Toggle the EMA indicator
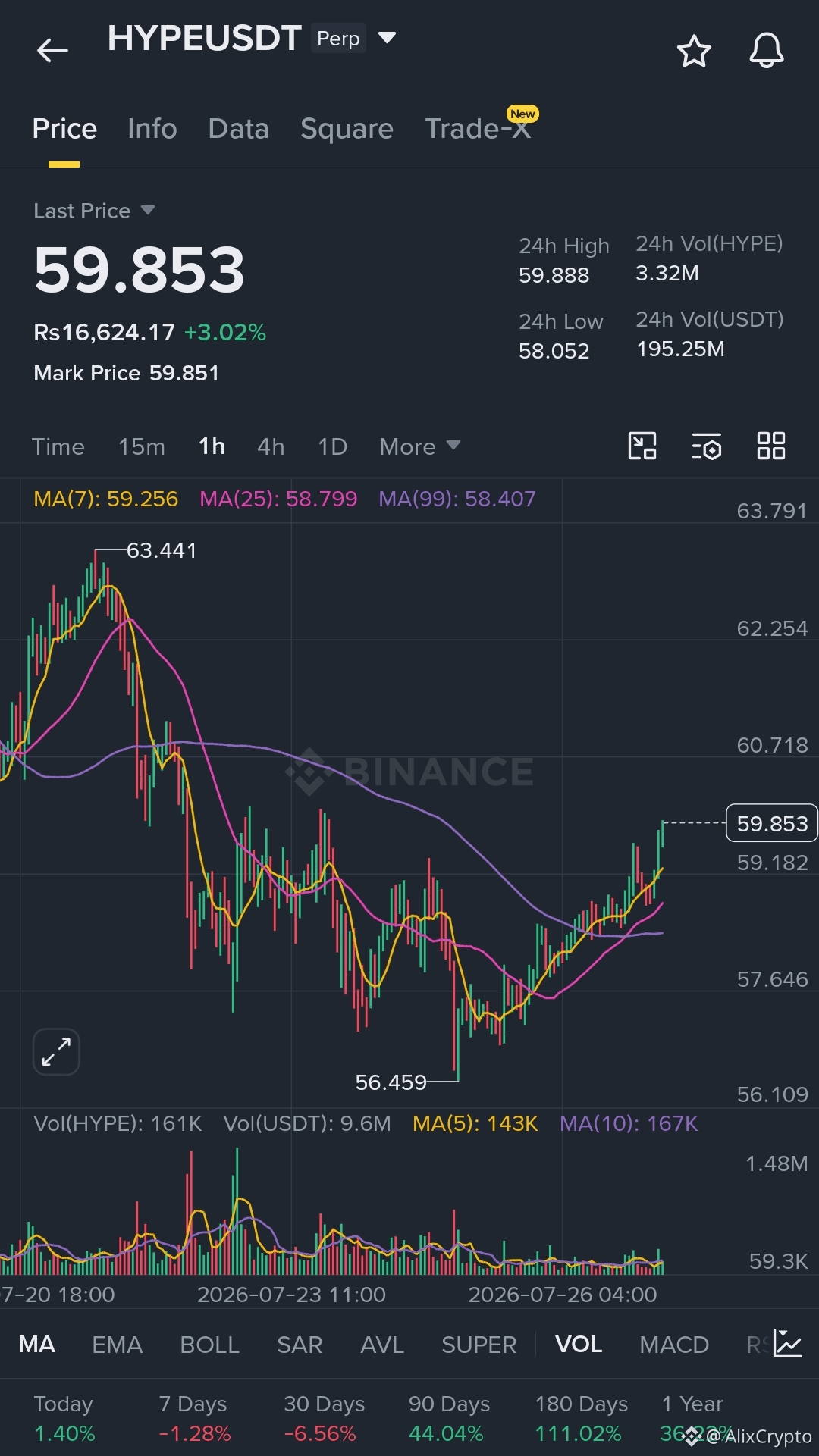Image resolution: width=819 pixels, height=1456 pixels. tap(117, 1344)
